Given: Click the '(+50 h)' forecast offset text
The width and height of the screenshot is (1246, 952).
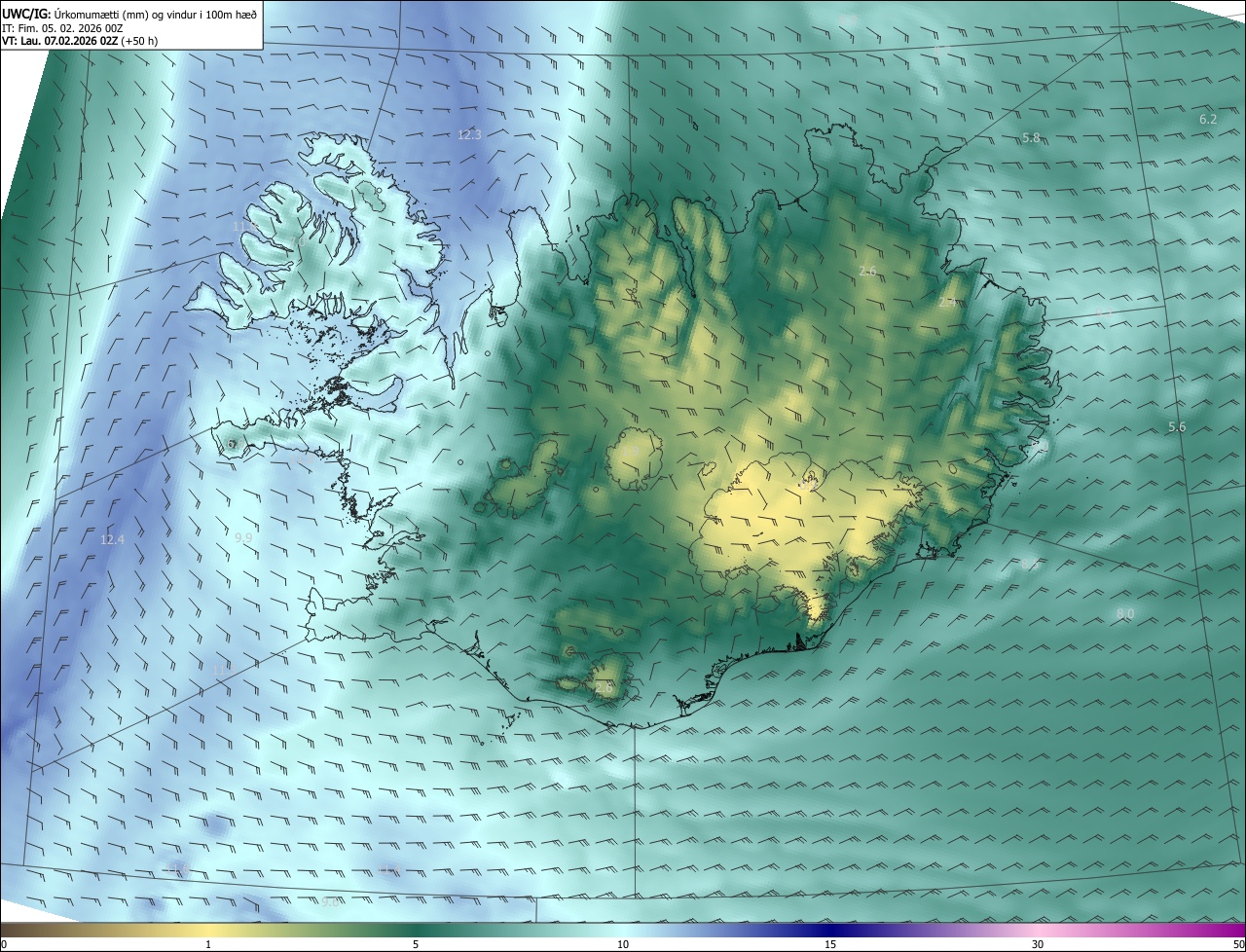Looking at the screenshot, I should [139, 41].
